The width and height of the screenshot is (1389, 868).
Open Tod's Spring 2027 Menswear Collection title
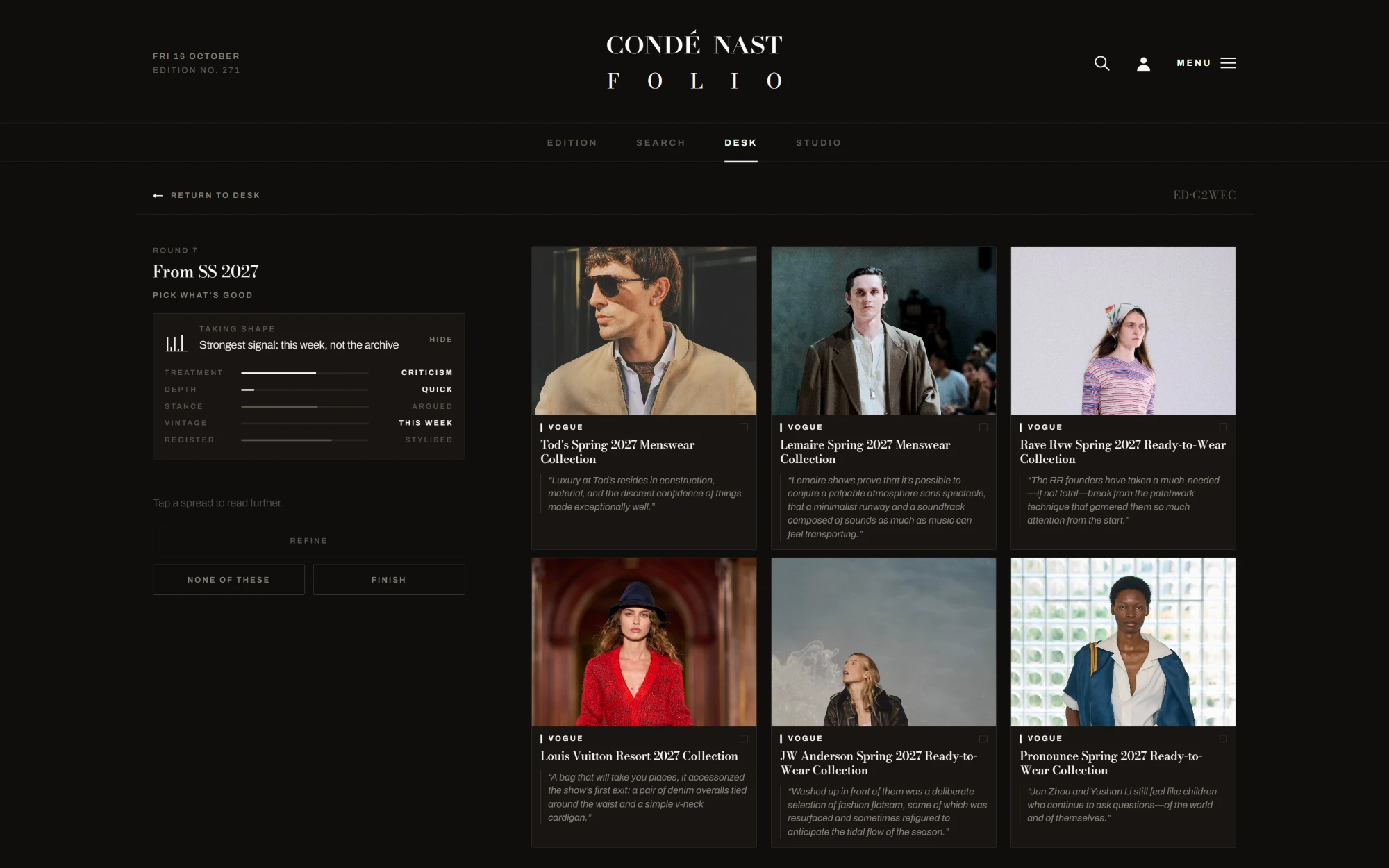(617, 452)
